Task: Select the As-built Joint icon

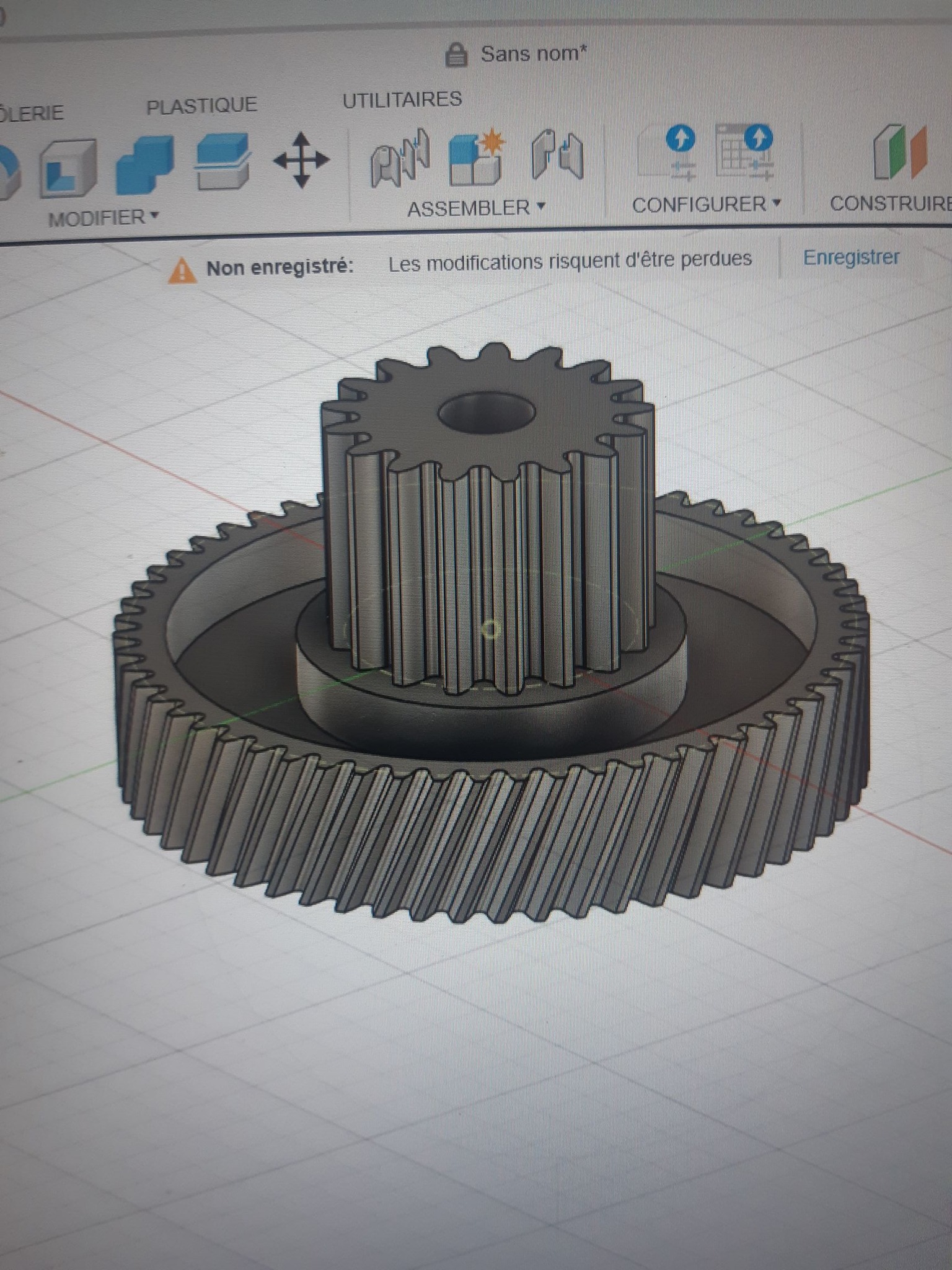Action: 557,154
